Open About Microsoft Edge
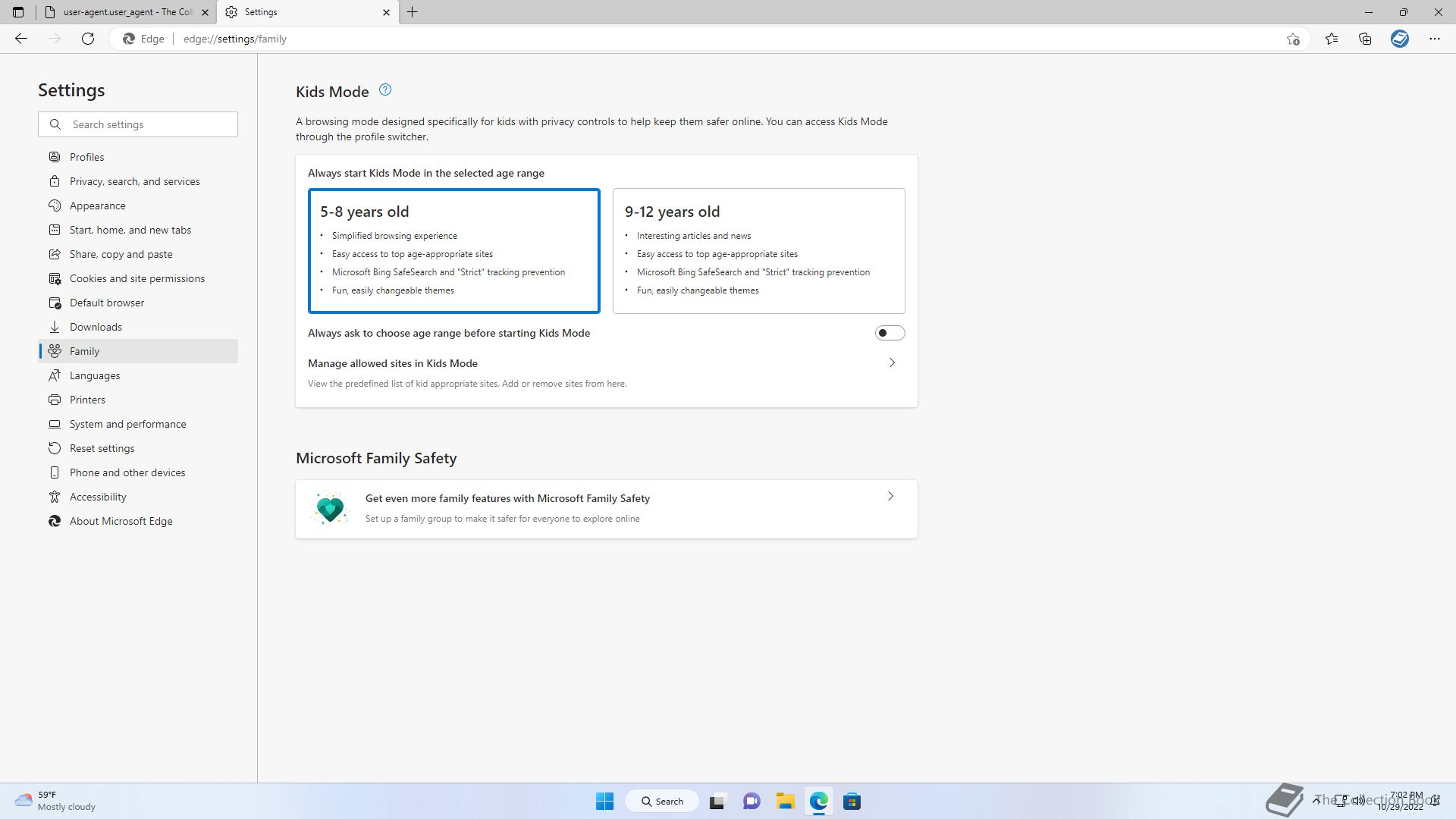 [x=138, y=521]
